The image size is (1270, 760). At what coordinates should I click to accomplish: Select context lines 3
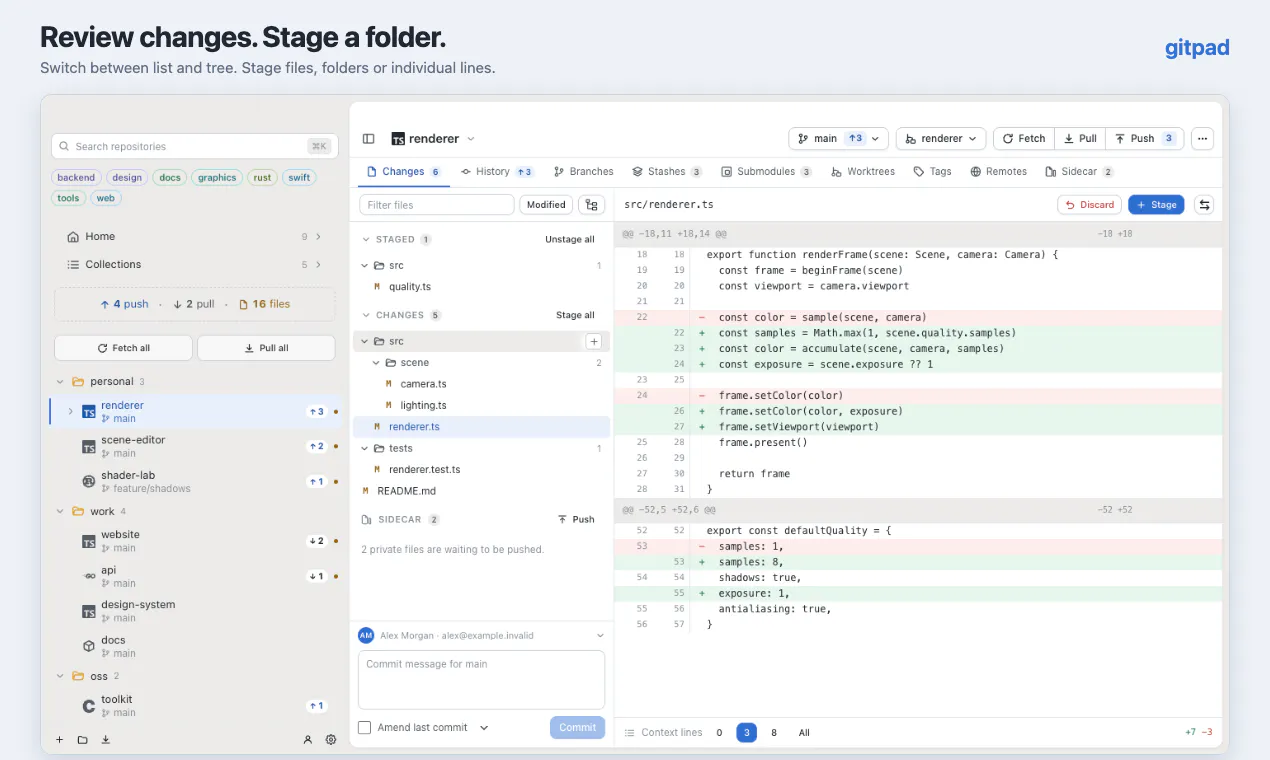tap(746, 733)
